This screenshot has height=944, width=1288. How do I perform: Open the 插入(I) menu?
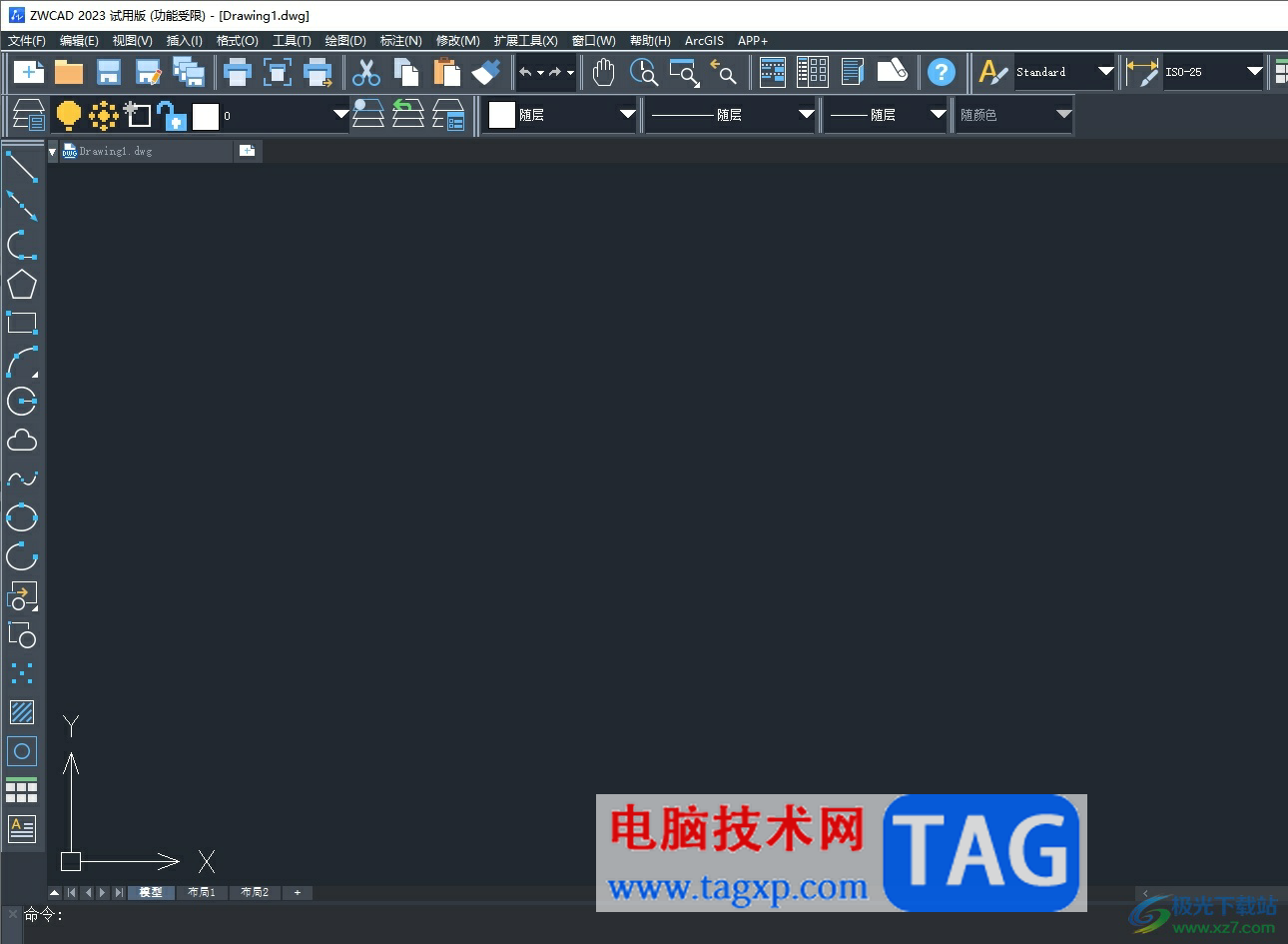pos(184,41)
